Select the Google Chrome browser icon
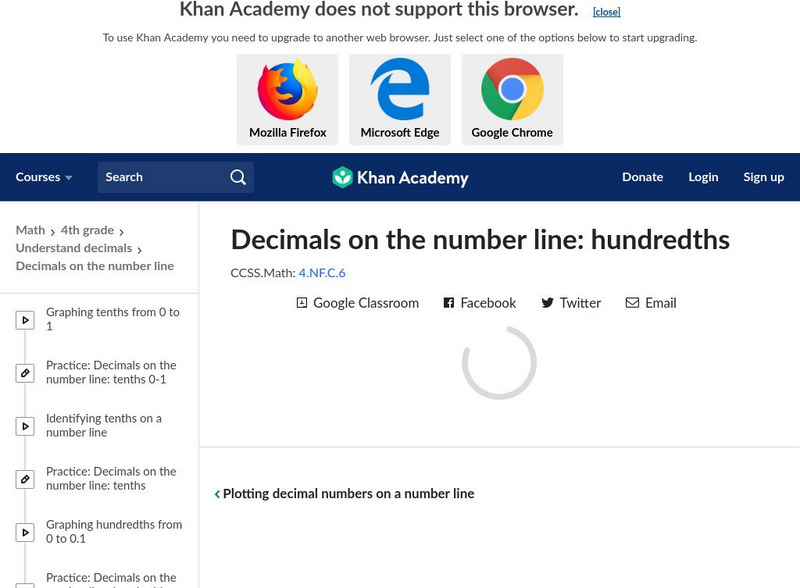This screenshot has width=800, height=588. pyautogui.click(x=512, y=90)
